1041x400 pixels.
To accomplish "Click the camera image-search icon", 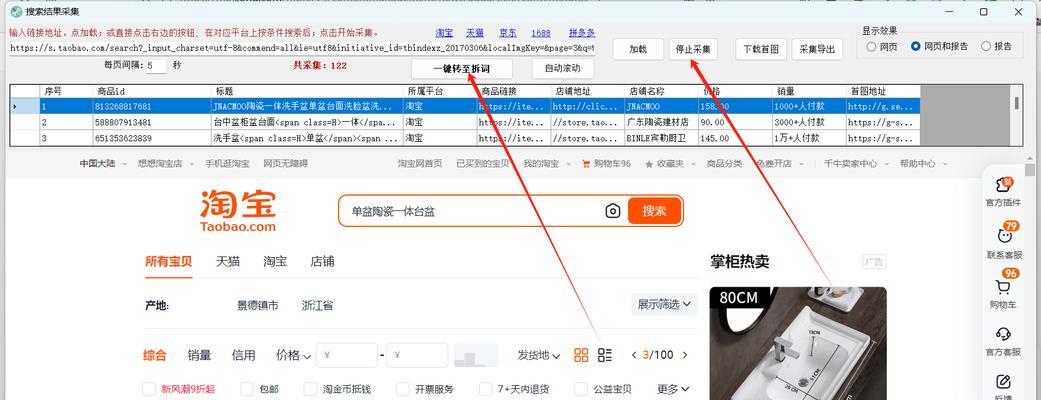I will tap(612, 211).
